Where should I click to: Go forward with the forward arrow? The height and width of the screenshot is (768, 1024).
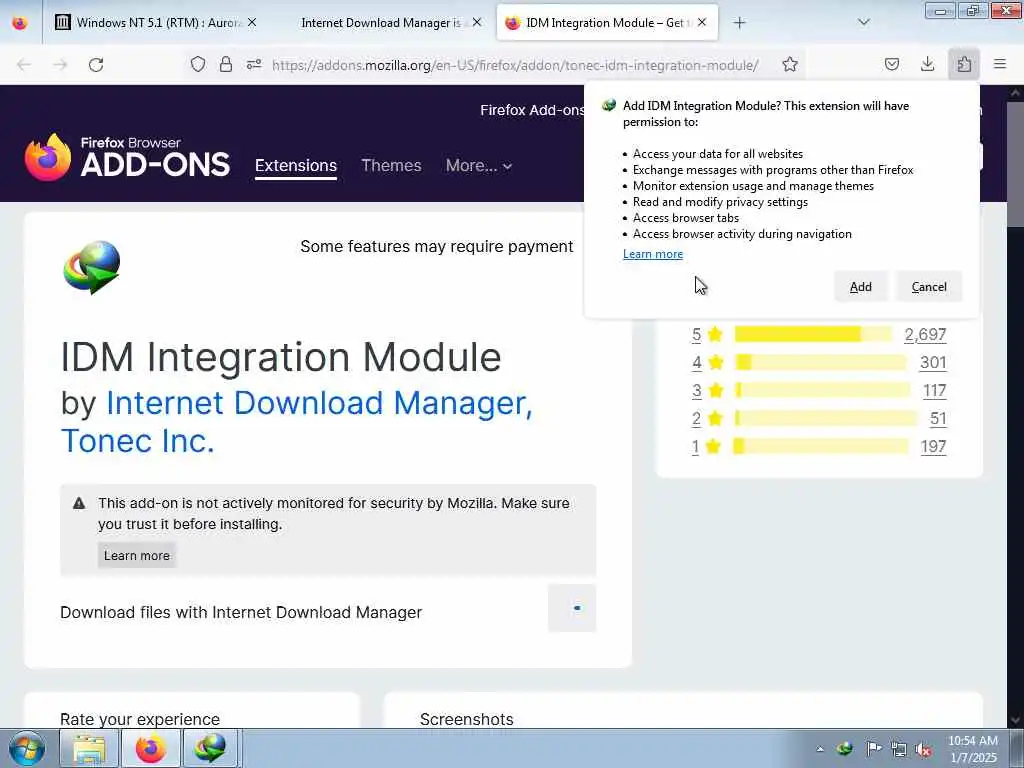[x=60, y=65]
